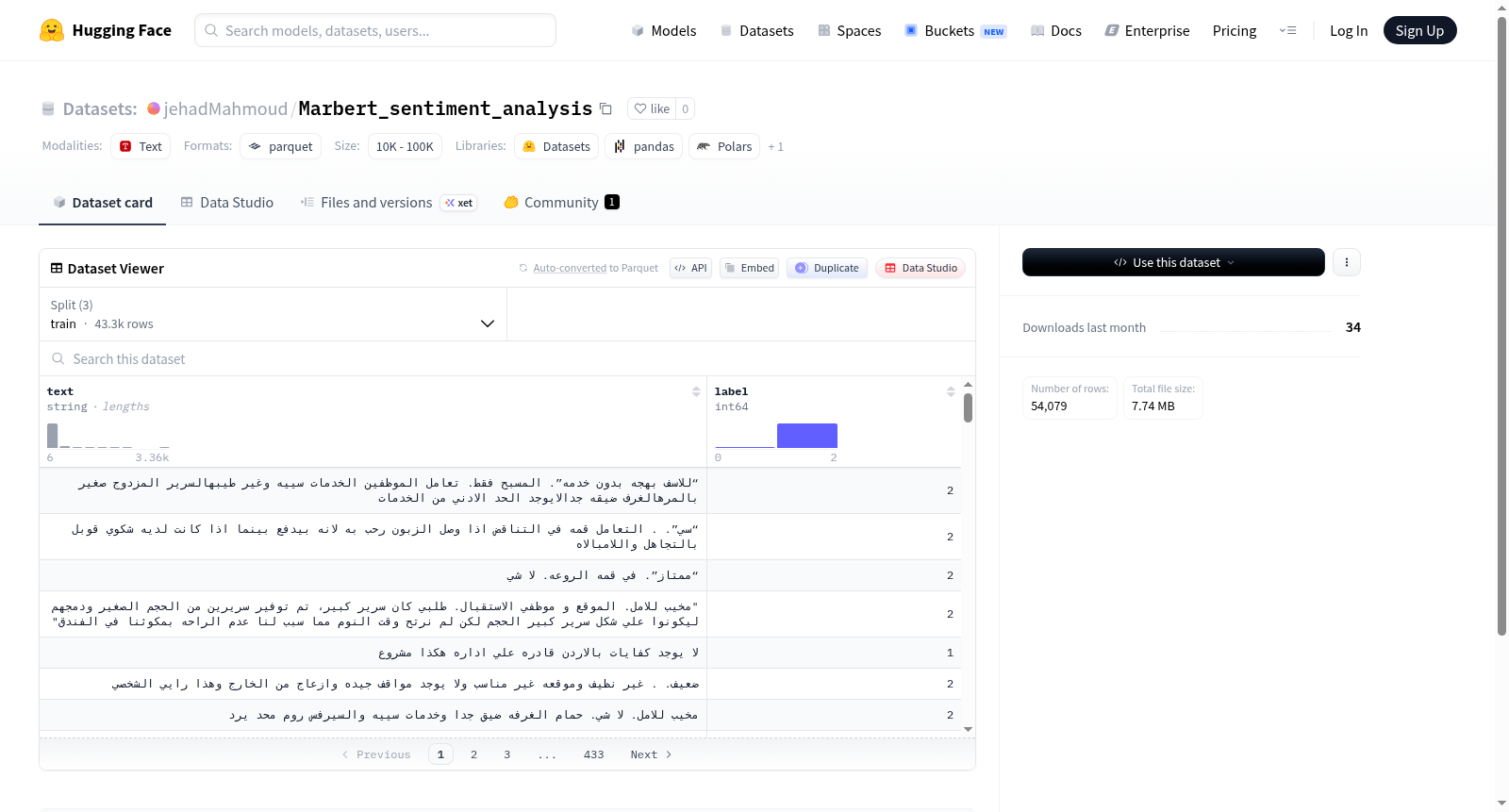
Task: Click the Sign Up button
Action: click(1419, 30)
